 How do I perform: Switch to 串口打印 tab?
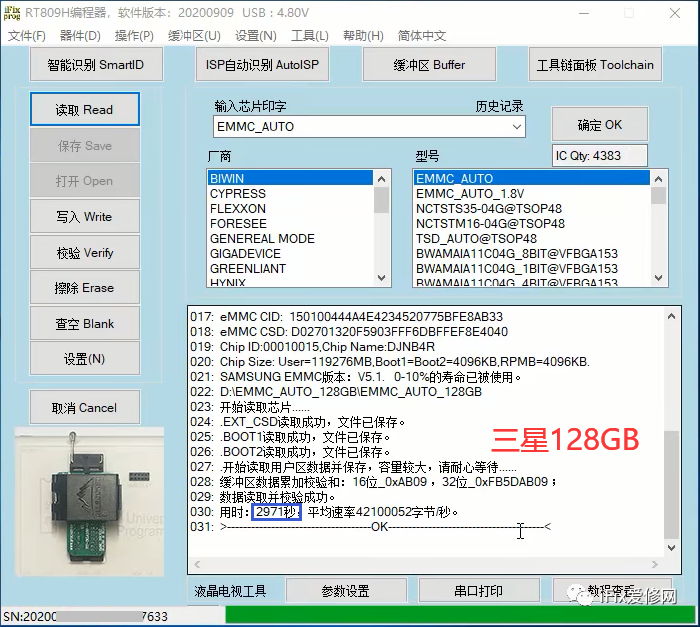pos(479,591)
